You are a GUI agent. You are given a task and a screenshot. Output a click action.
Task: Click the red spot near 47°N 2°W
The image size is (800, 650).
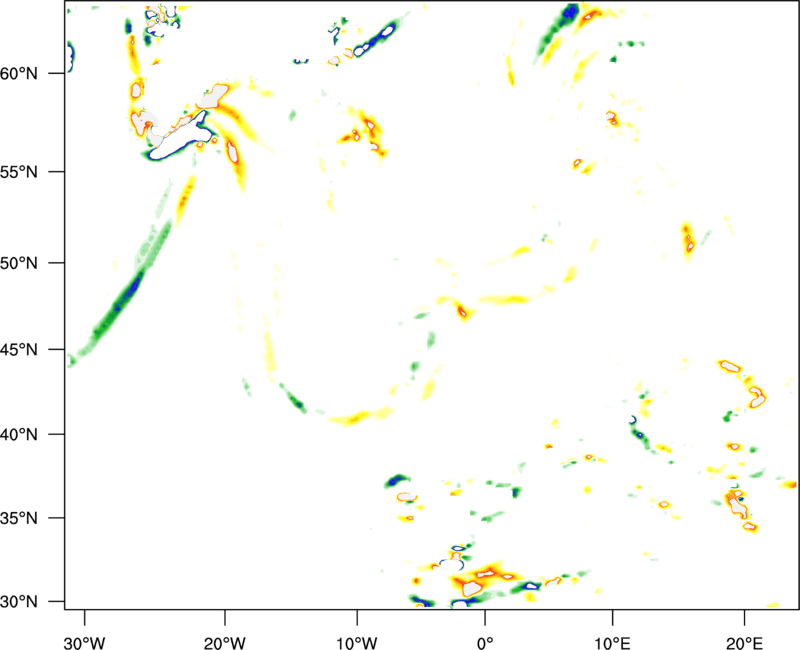(462, 311)
